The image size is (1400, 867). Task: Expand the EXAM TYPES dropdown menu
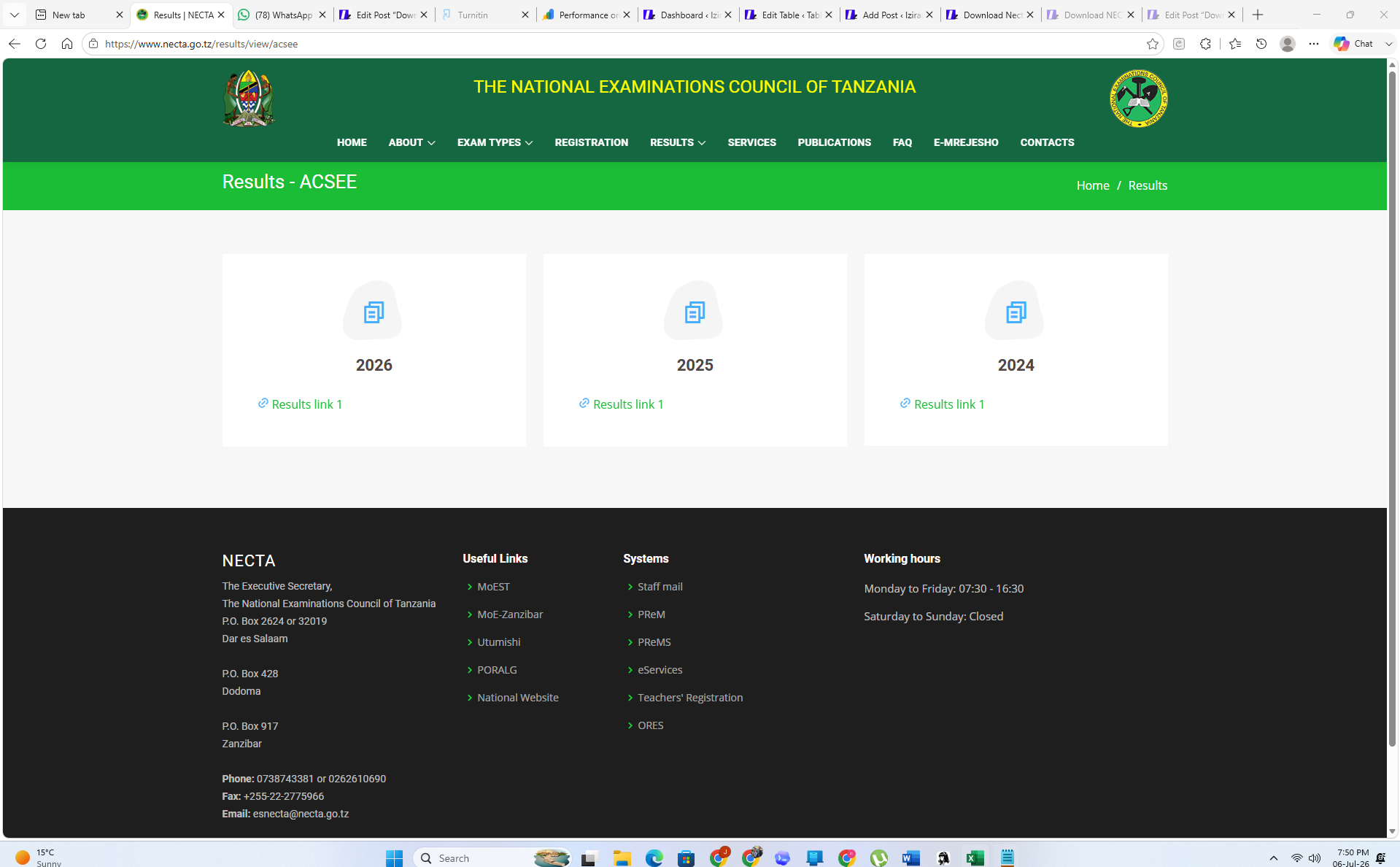point(495,142)
